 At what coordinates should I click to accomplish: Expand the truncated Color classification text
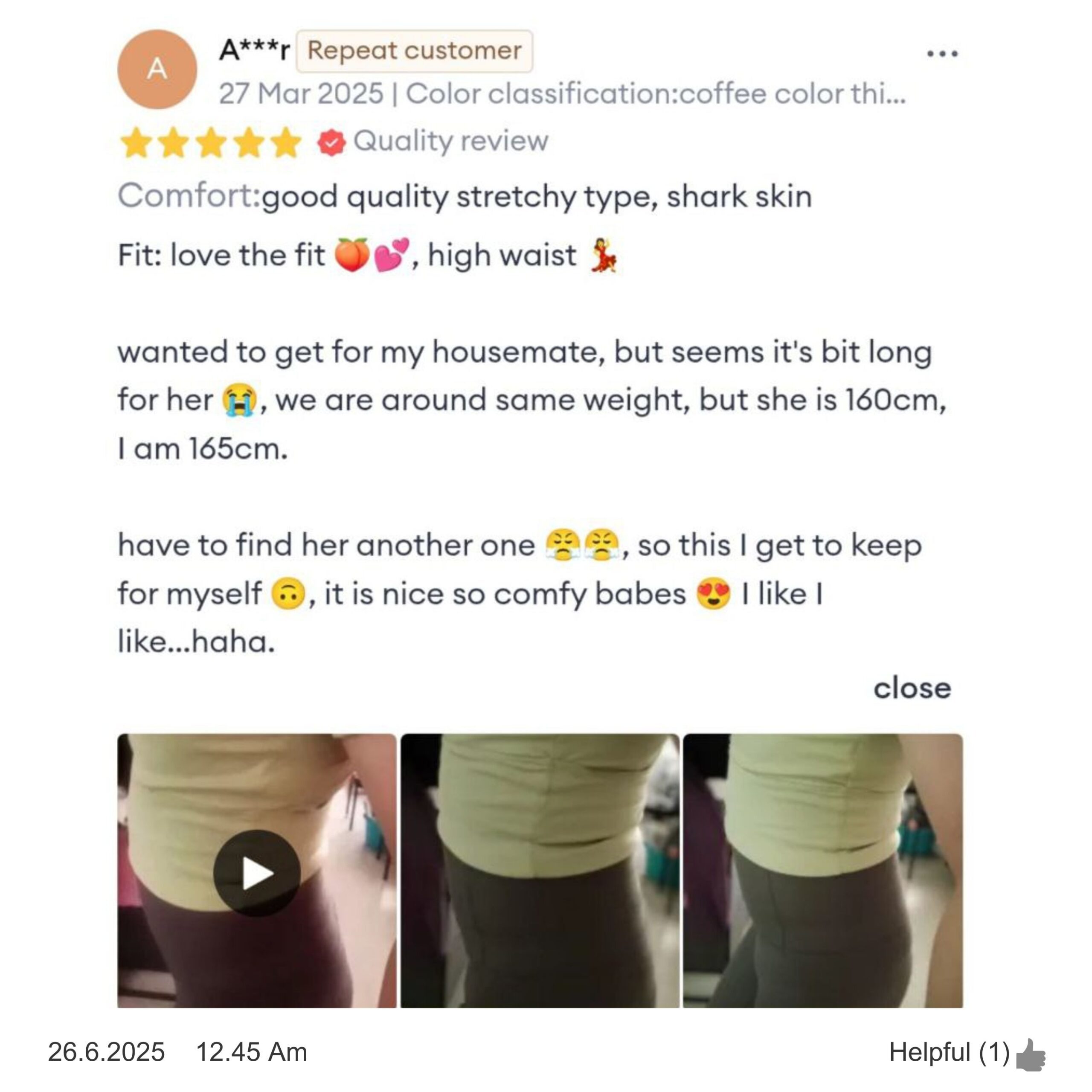656,94
